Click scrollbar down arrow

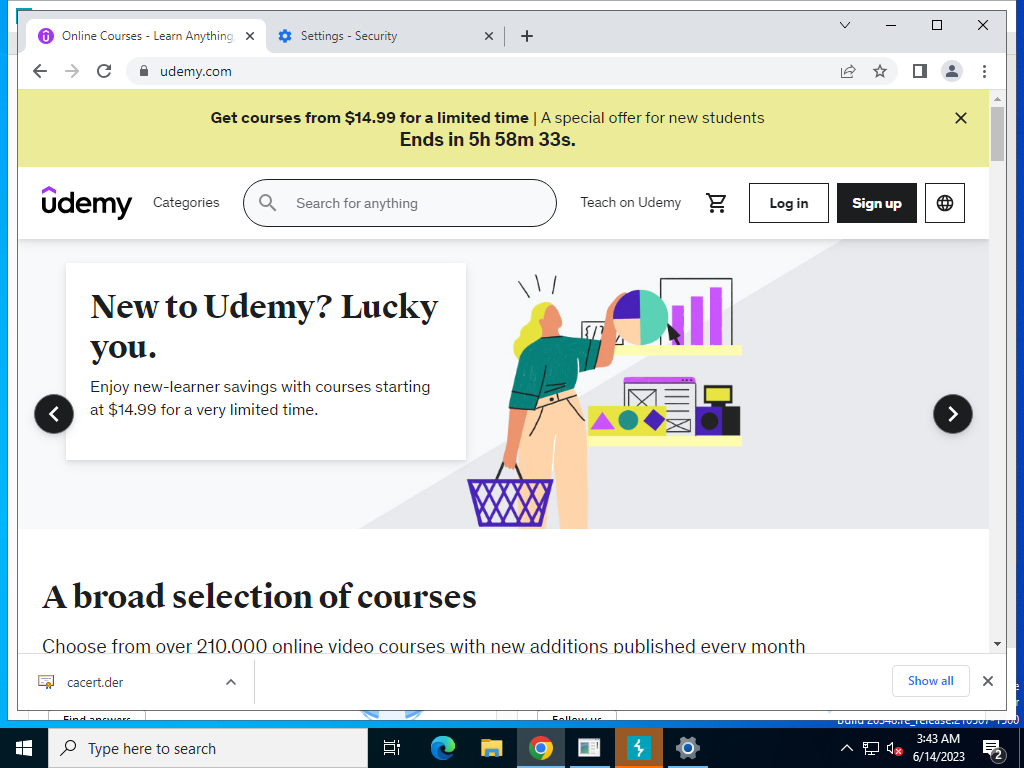997,644
